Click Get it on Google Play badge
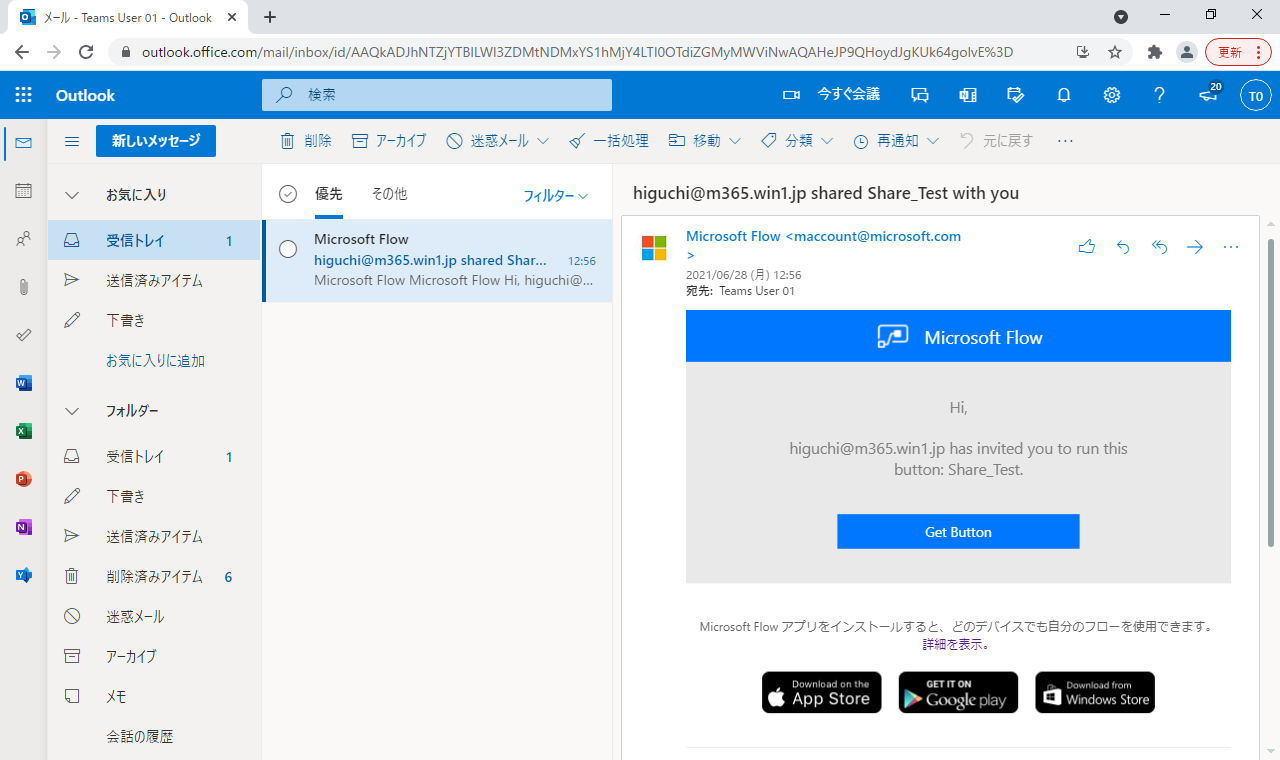The width and height of the screenshot is (1280, 760). click(x=958, y=692)
